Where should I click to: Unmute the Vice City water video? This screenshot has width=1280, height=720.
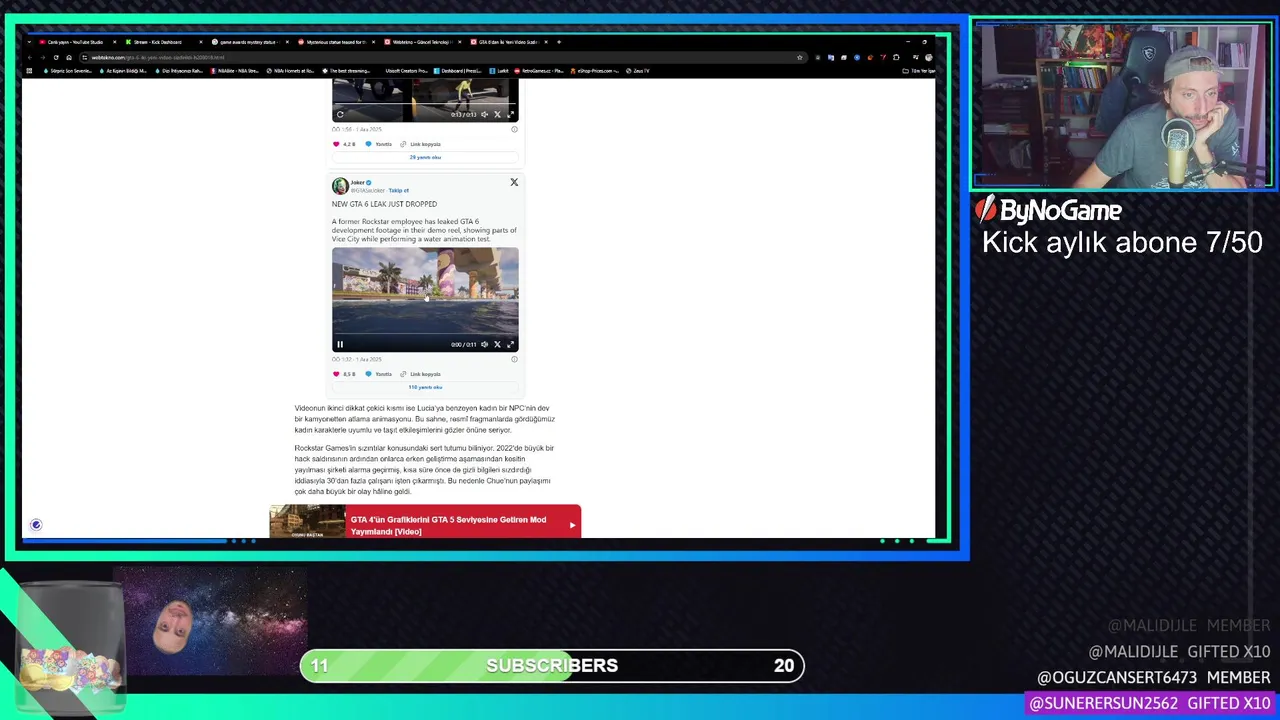pyautogui.click(x=484, y=344)
